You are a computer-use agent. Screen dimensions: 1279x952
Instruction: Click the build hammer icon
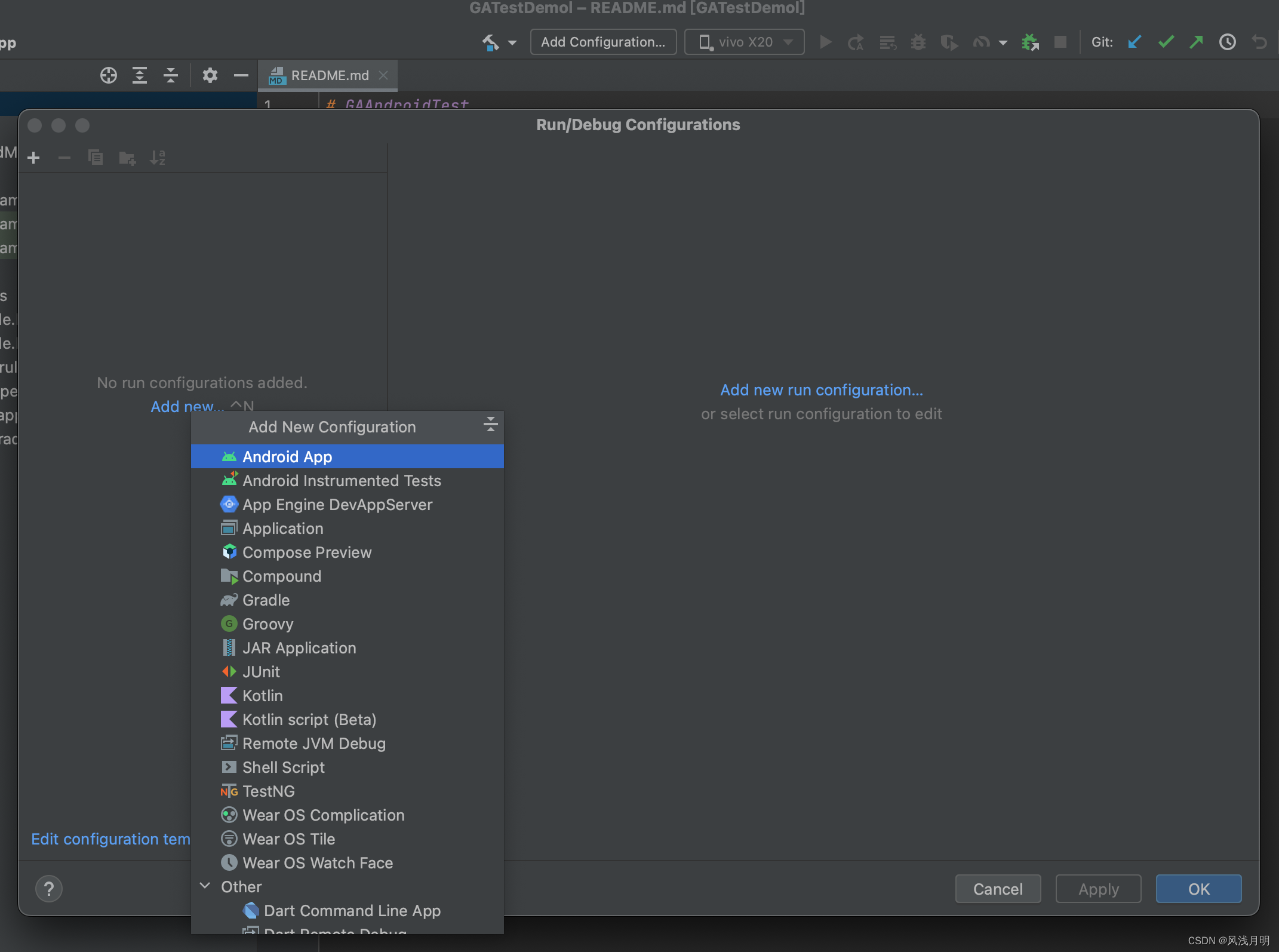(490, 42)
